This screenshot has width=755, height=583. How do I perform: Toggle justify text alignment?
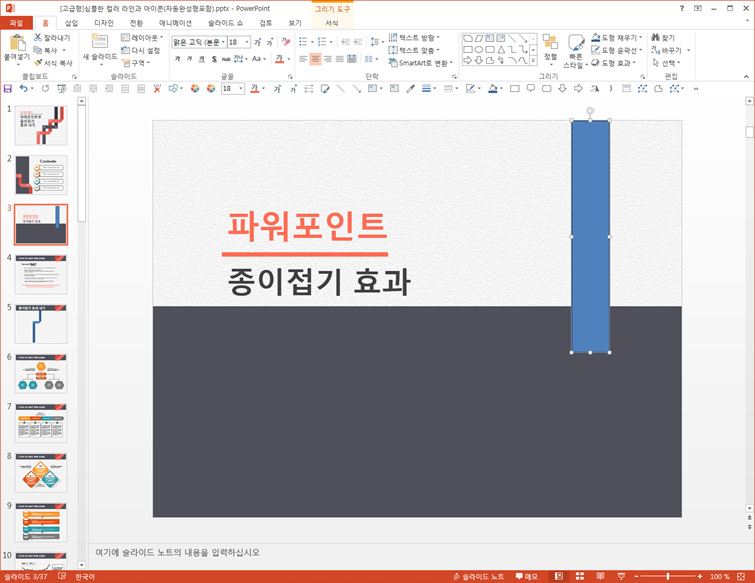pyautogui.click(x=339, y=59)
